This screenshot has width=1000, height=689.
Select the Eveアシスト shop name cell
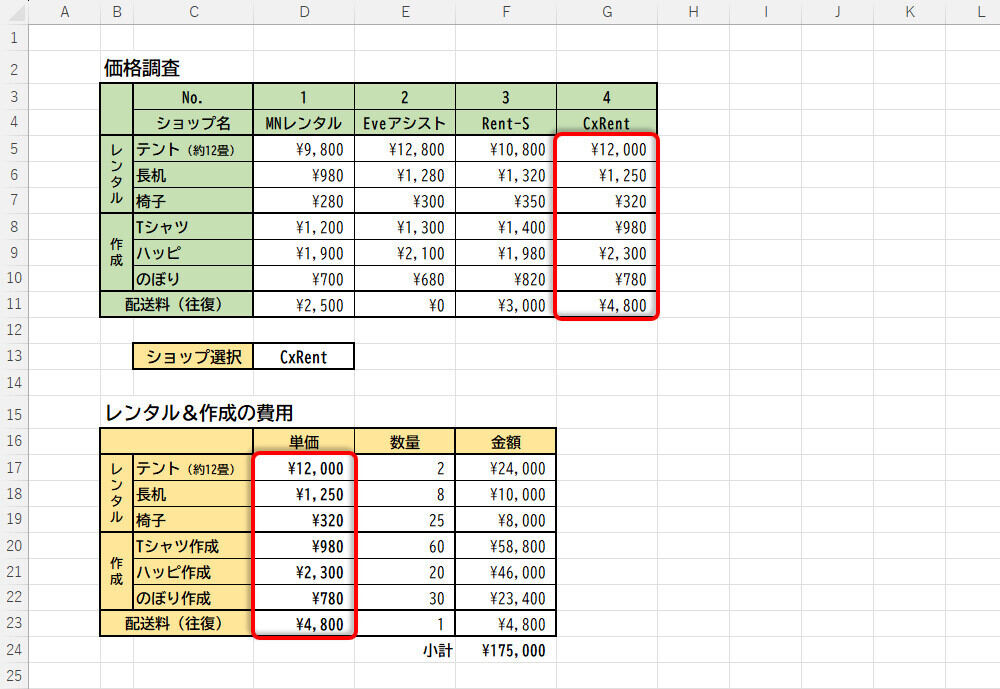(405, 122)
